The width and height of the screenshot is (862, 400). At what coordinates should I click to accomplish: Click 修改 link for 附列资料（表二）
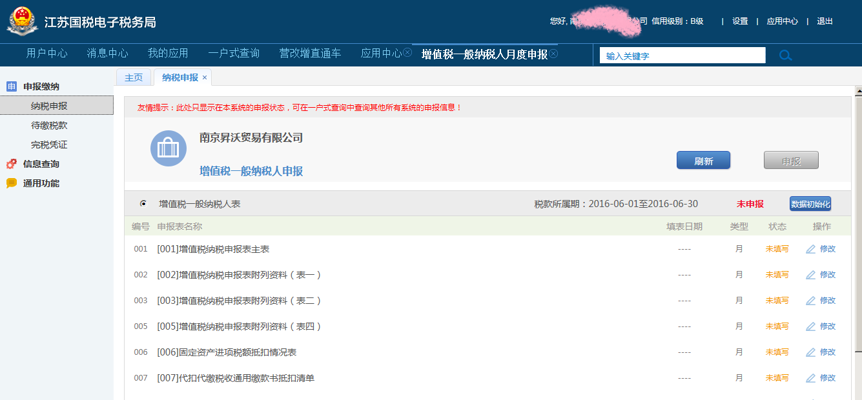(x=828, y=301)
